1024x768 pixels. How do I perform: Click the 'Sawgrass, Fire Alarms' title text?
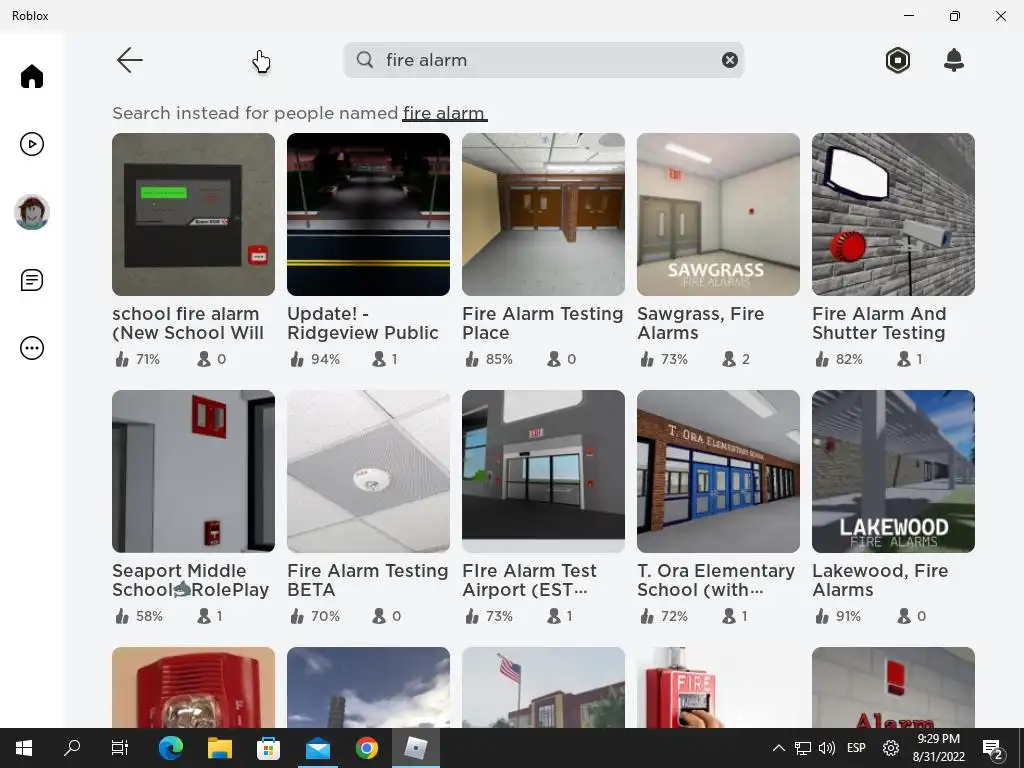point(701,323)
